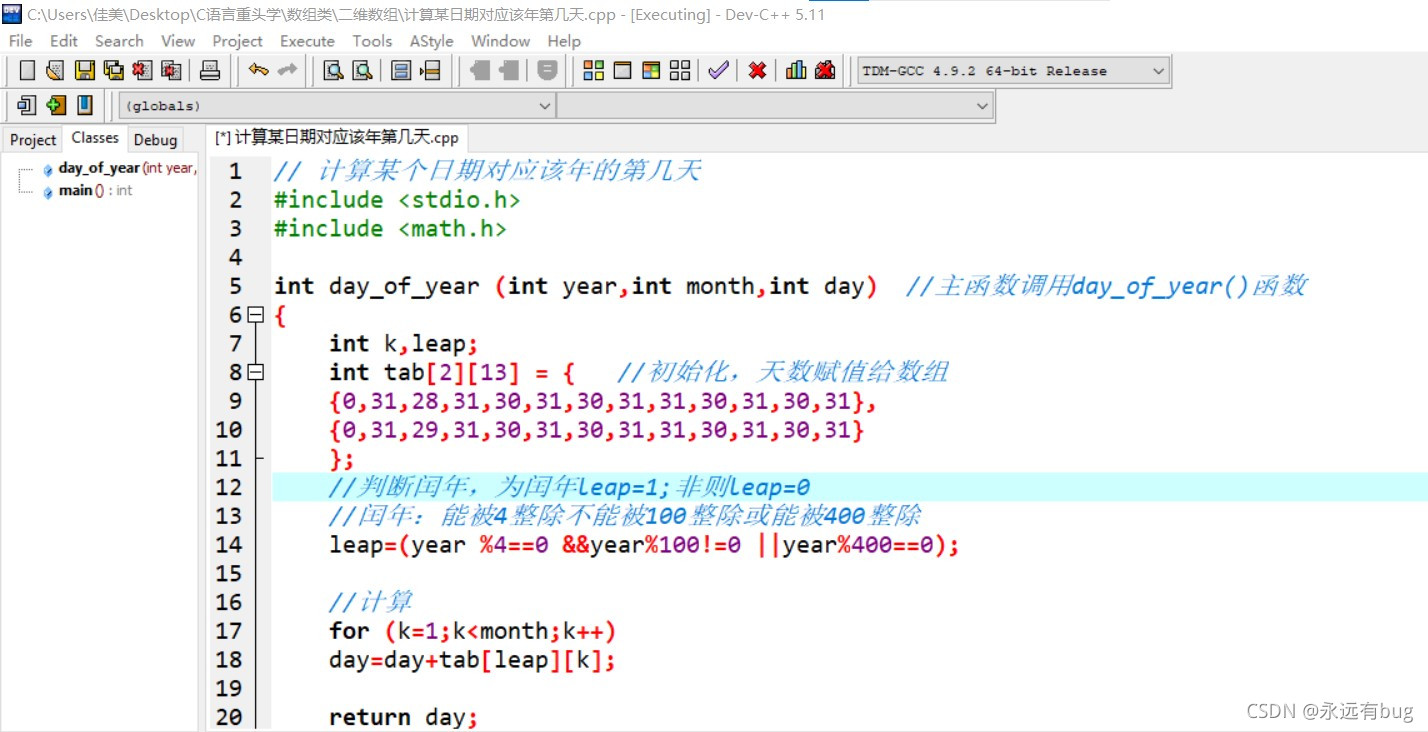Click the Close All files icon
The image size is (1428, 732).
pos(171,70)
